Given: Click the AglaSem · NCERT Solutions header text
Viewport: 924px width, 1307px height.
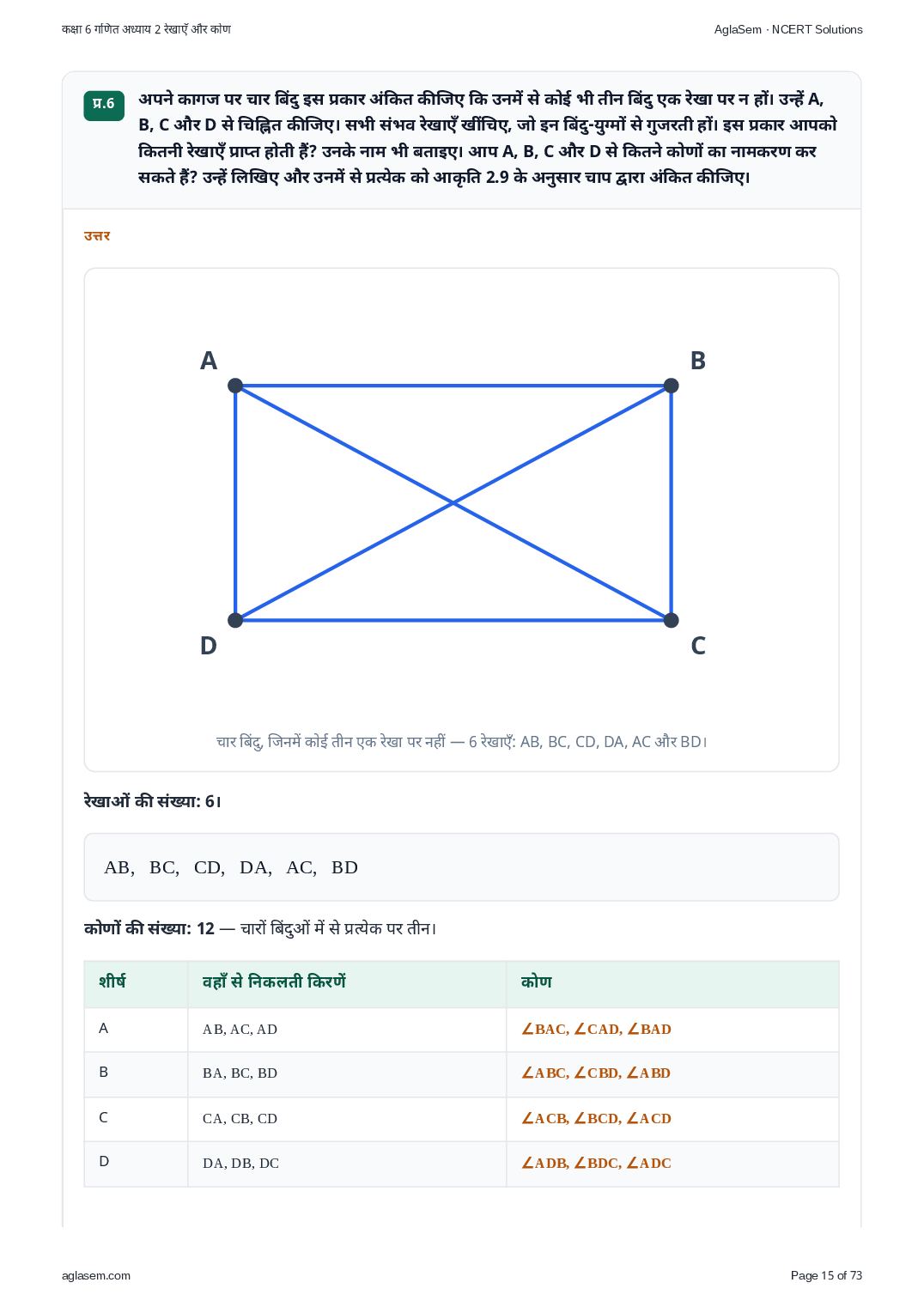Looking at the screenshot, I should click(x=788, y=29).
